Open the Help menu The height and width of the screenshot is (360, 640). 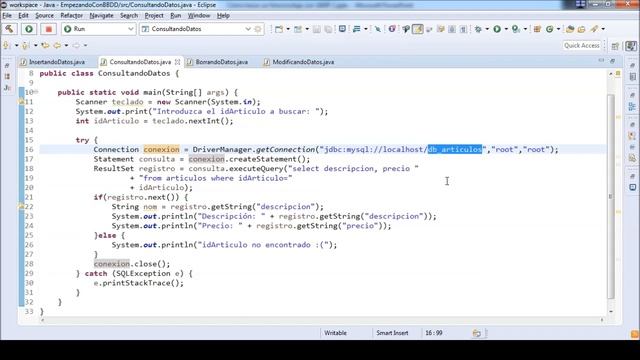click(x=223, y=16)
